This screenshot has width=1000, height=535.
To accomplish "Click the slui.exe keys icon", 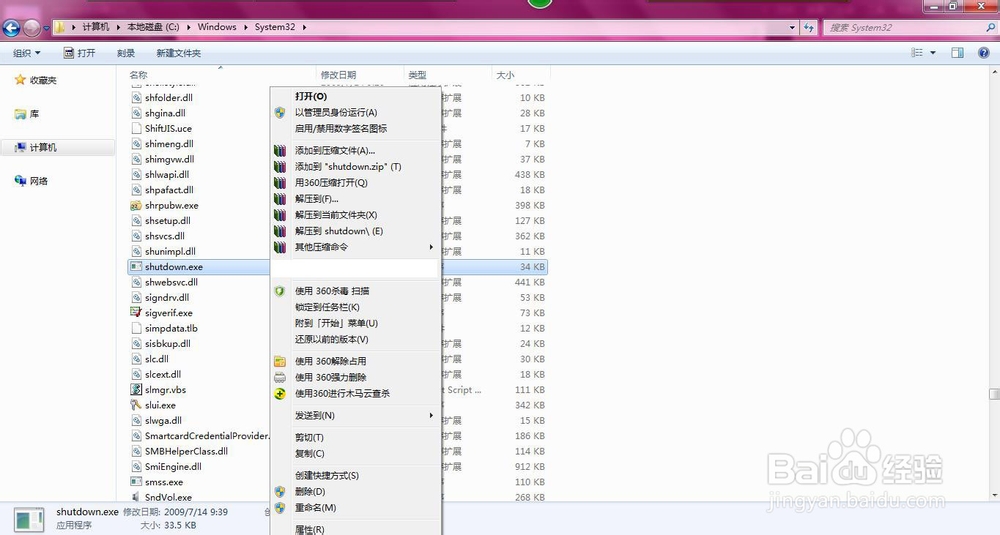I will click(136, 405).
